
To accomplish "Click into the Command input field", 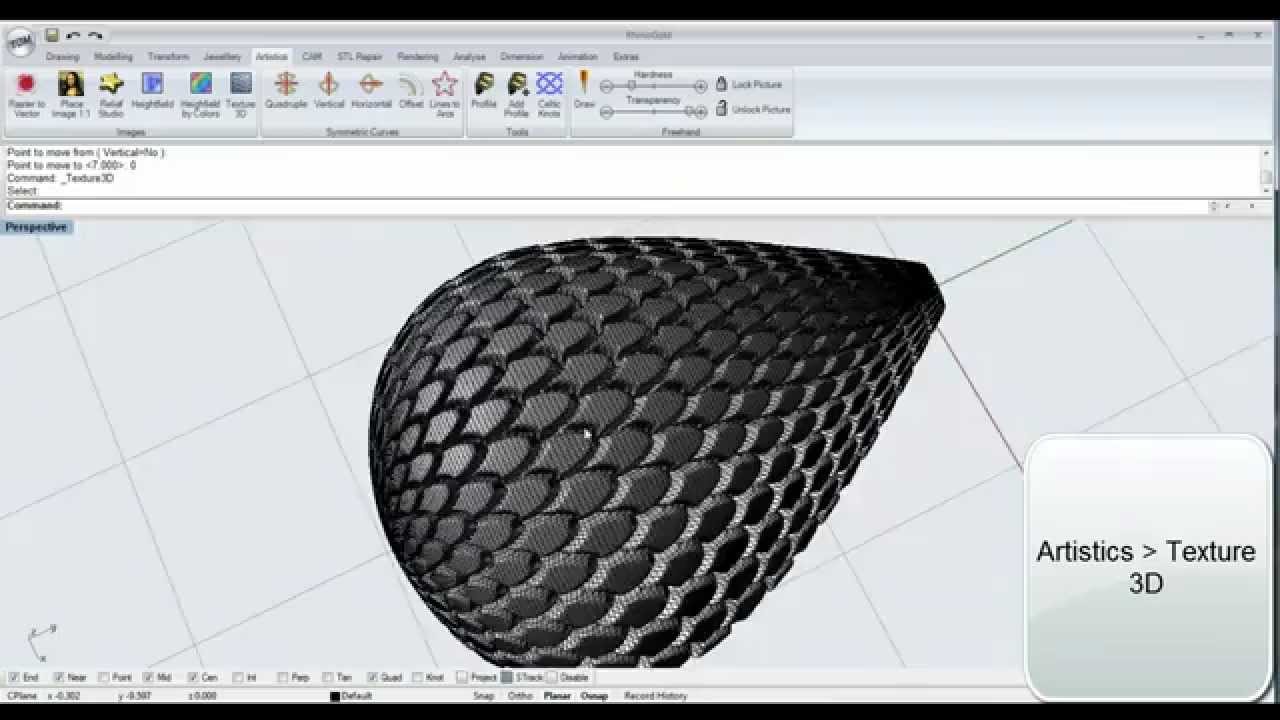I will [x=634, y=206].
